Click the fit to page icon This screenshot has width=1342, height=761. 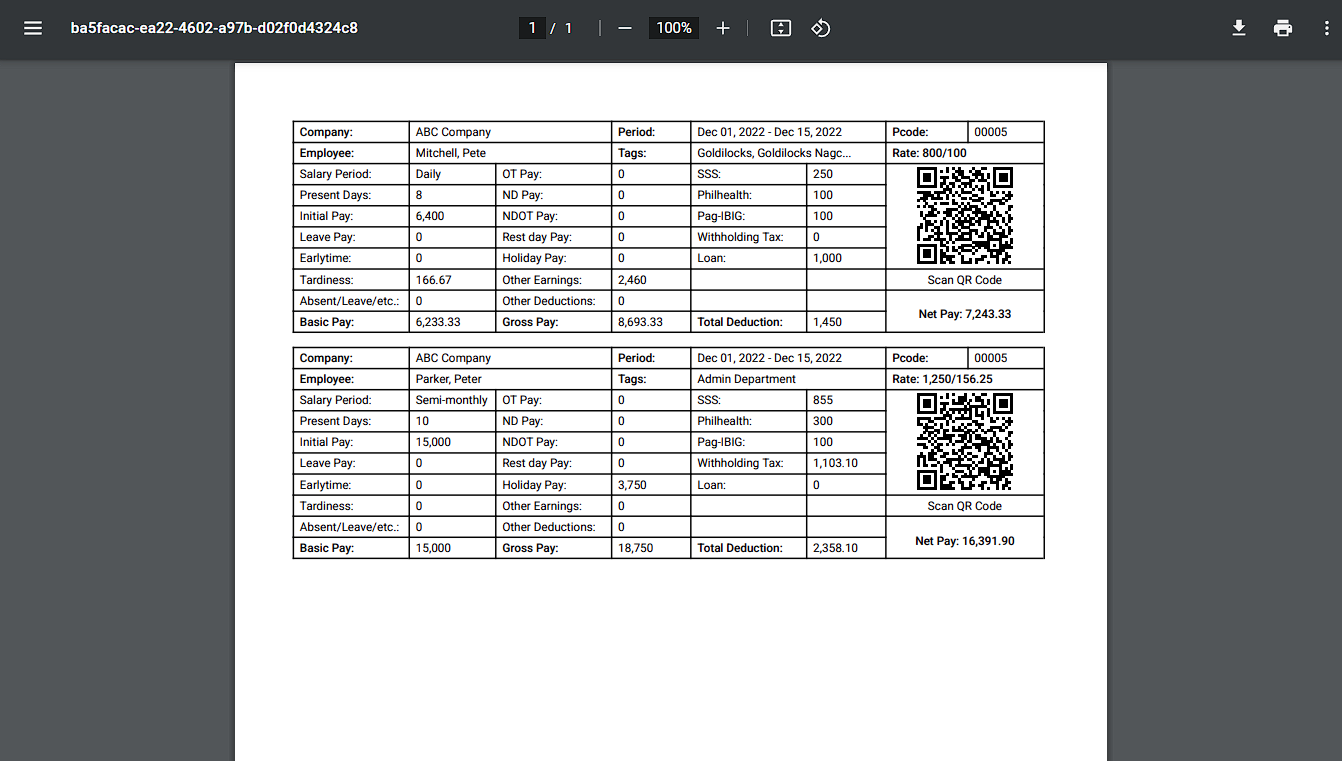click(x=781, y=28)
